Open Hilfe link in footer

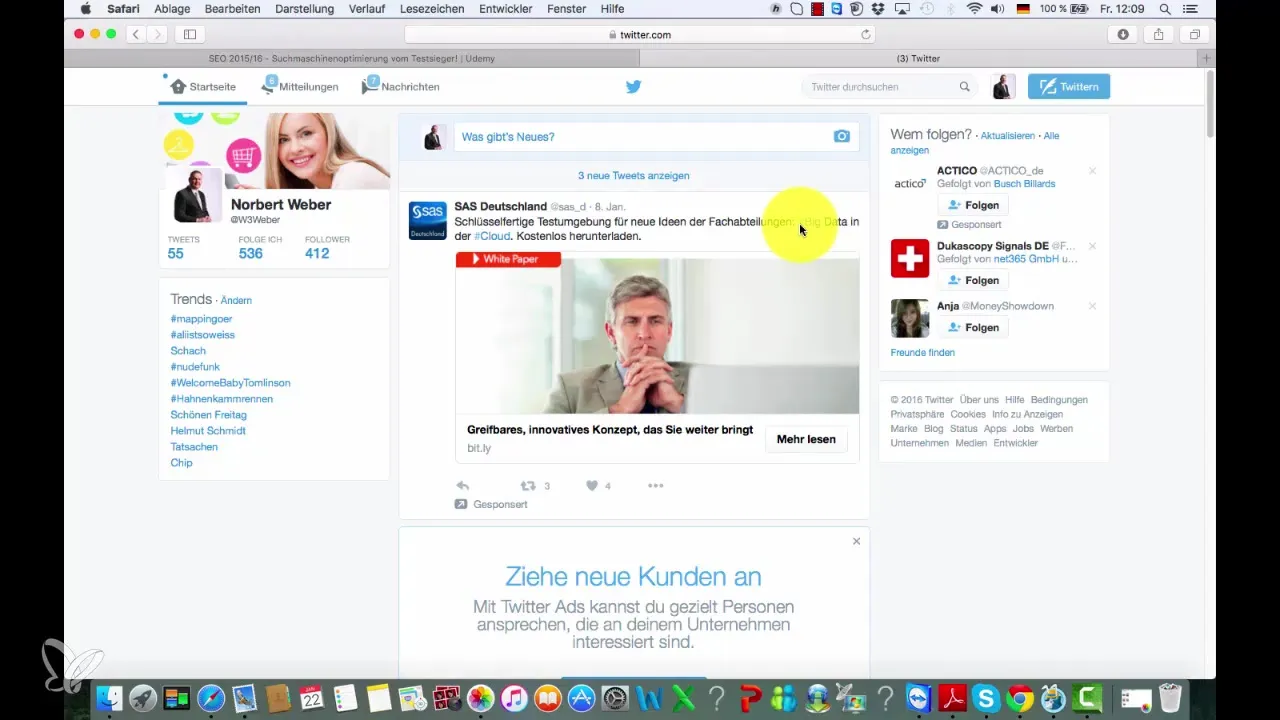coord(1014,400)
